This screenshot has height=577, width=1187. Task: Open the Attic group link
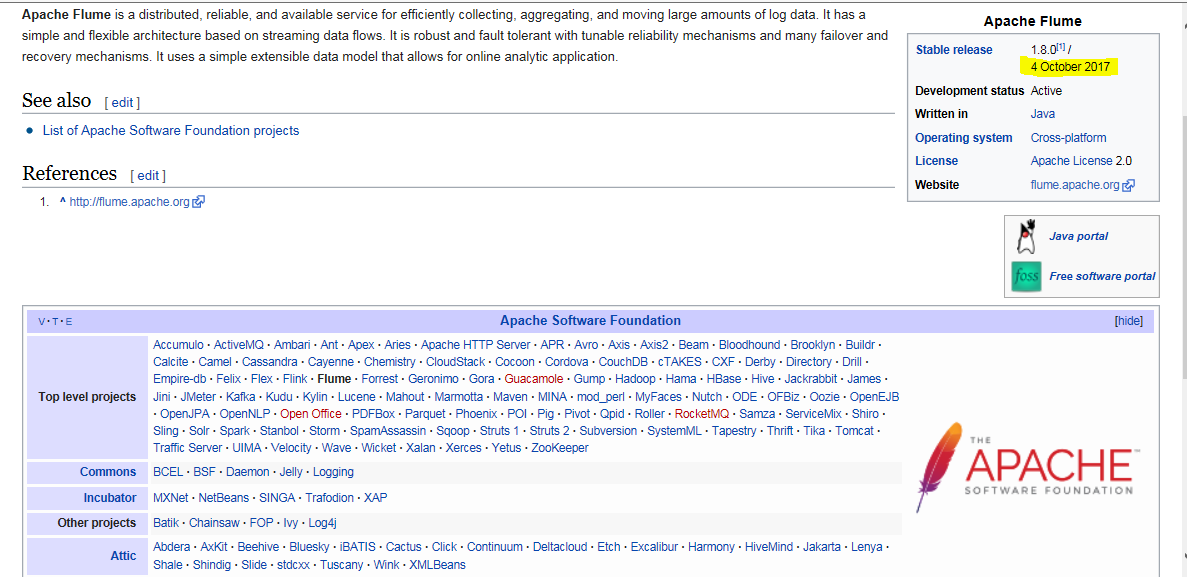click(x=123, y=556)
